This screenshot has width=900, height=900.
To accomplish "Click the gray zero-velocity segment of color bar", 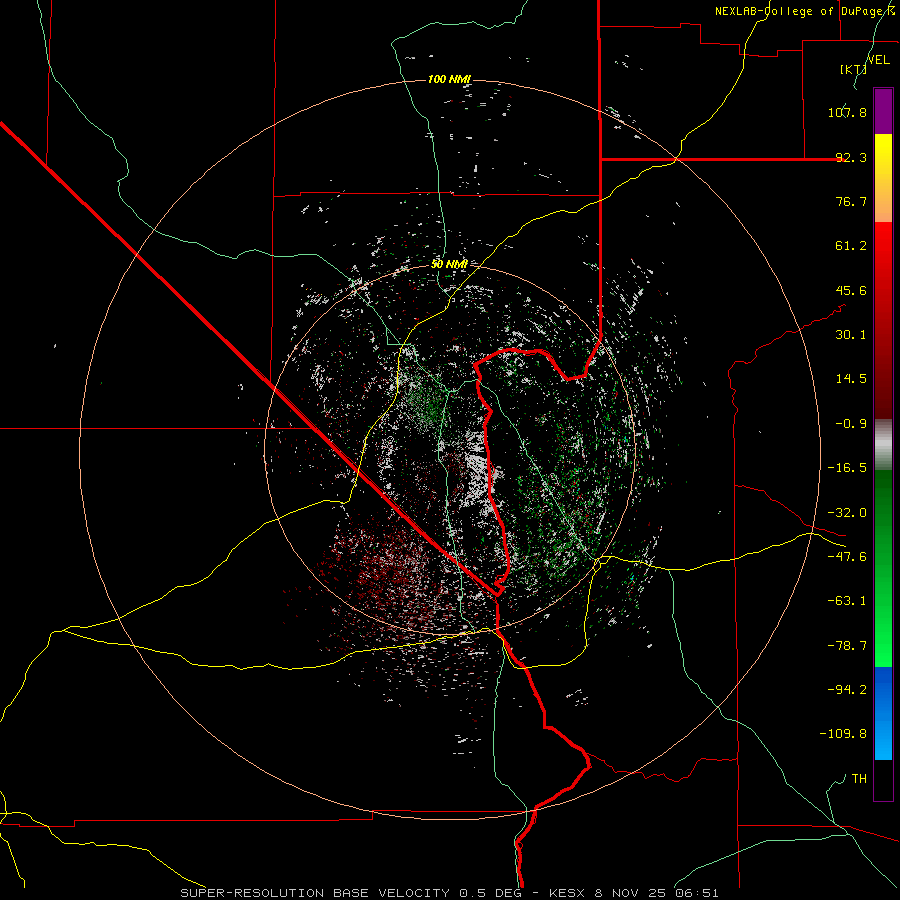I will pos(883,444).
